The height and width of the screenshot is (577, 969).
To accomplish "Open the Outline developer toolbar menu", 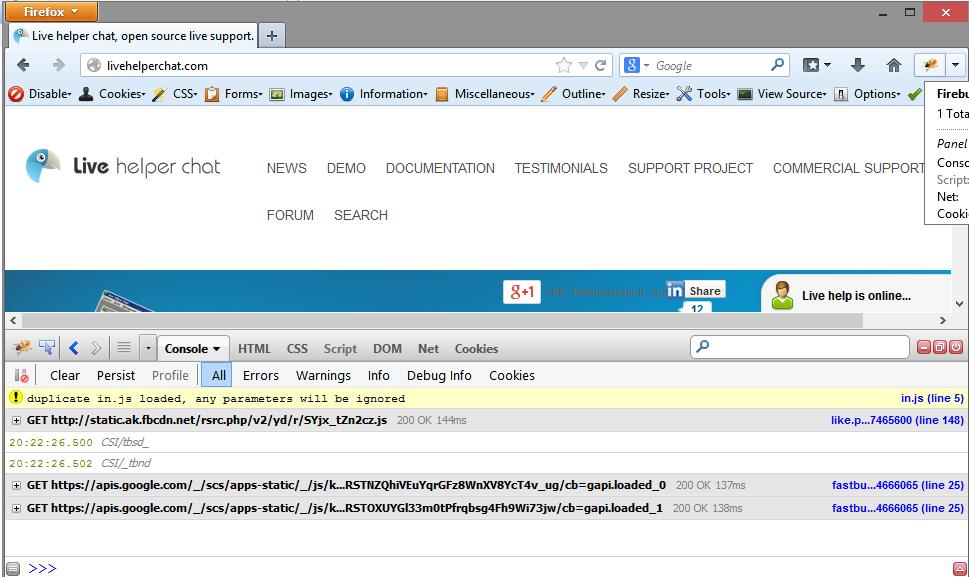I will pos(573,94).
